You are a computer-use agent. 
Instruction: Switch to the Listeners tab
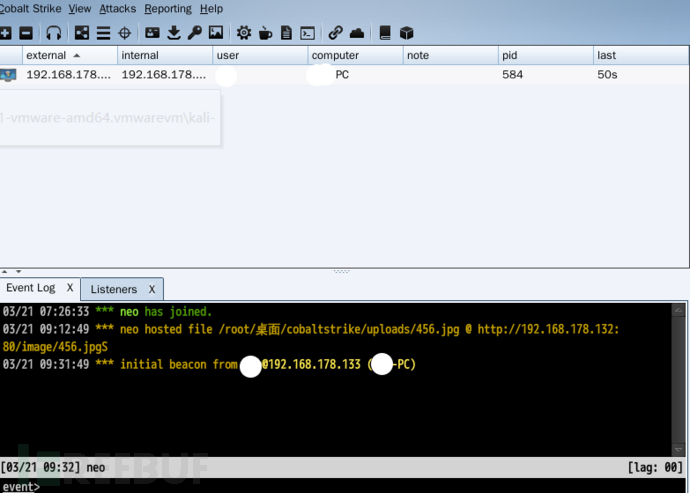point(114,289)
